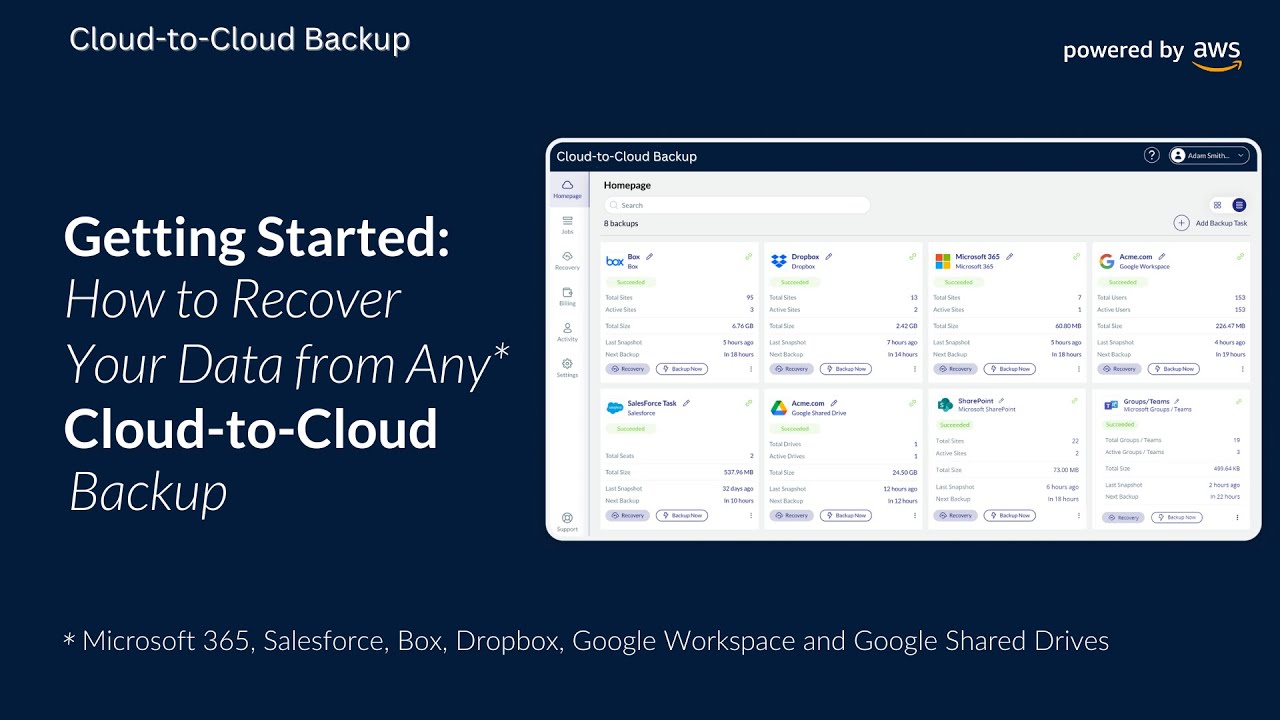Image resolution: width=1280 pixels, height=720 pixels.
Task: Edit the Box backup name pencil
Action: [x=649, y=257]
